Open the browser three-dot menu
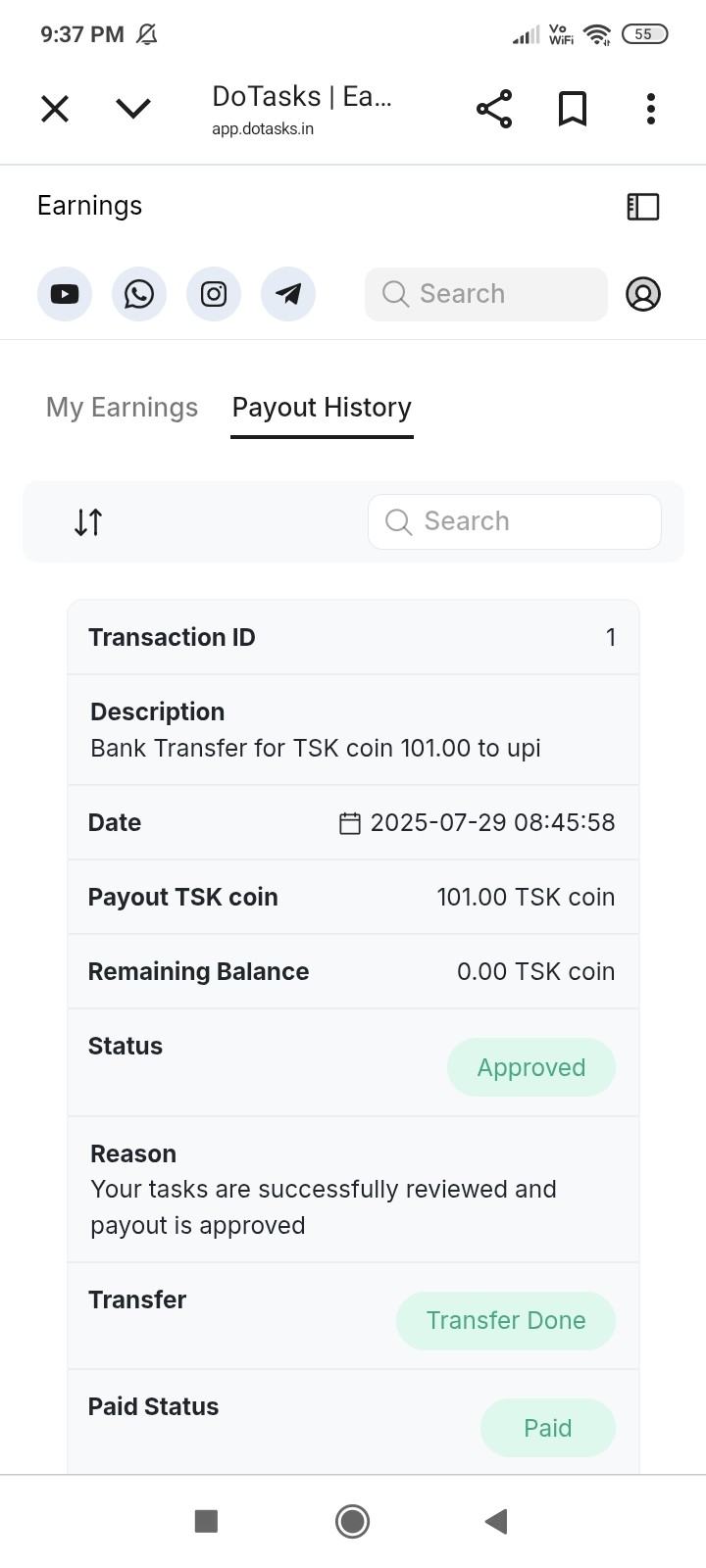Viewport: 706px width, 1568px height. click(650, 109)
